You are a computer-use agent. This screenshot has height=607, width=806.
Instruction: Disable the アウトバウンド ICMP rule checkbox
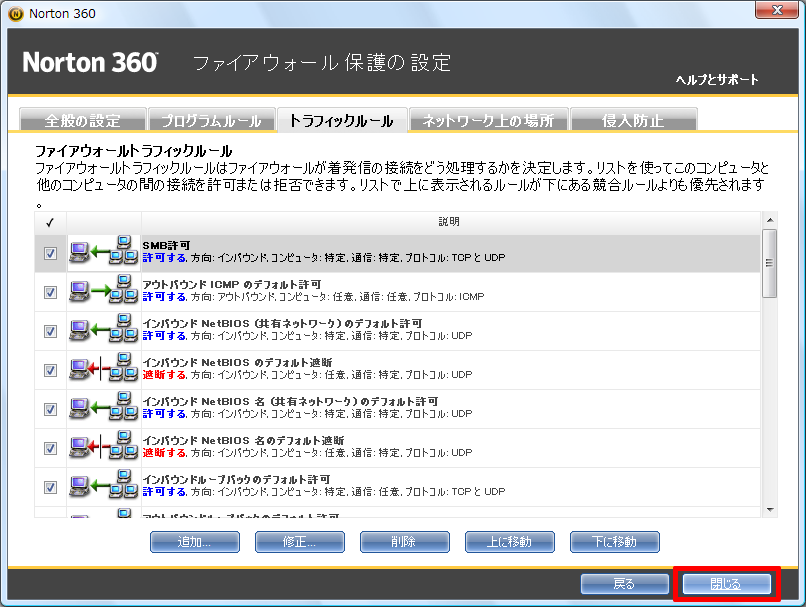[50, 293]
